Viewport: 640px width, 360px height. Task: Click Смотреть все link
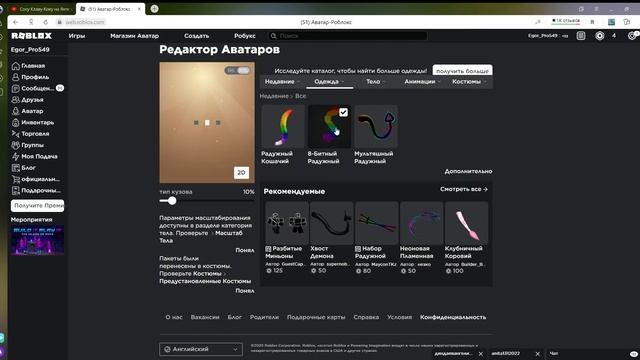pos(464,189)
